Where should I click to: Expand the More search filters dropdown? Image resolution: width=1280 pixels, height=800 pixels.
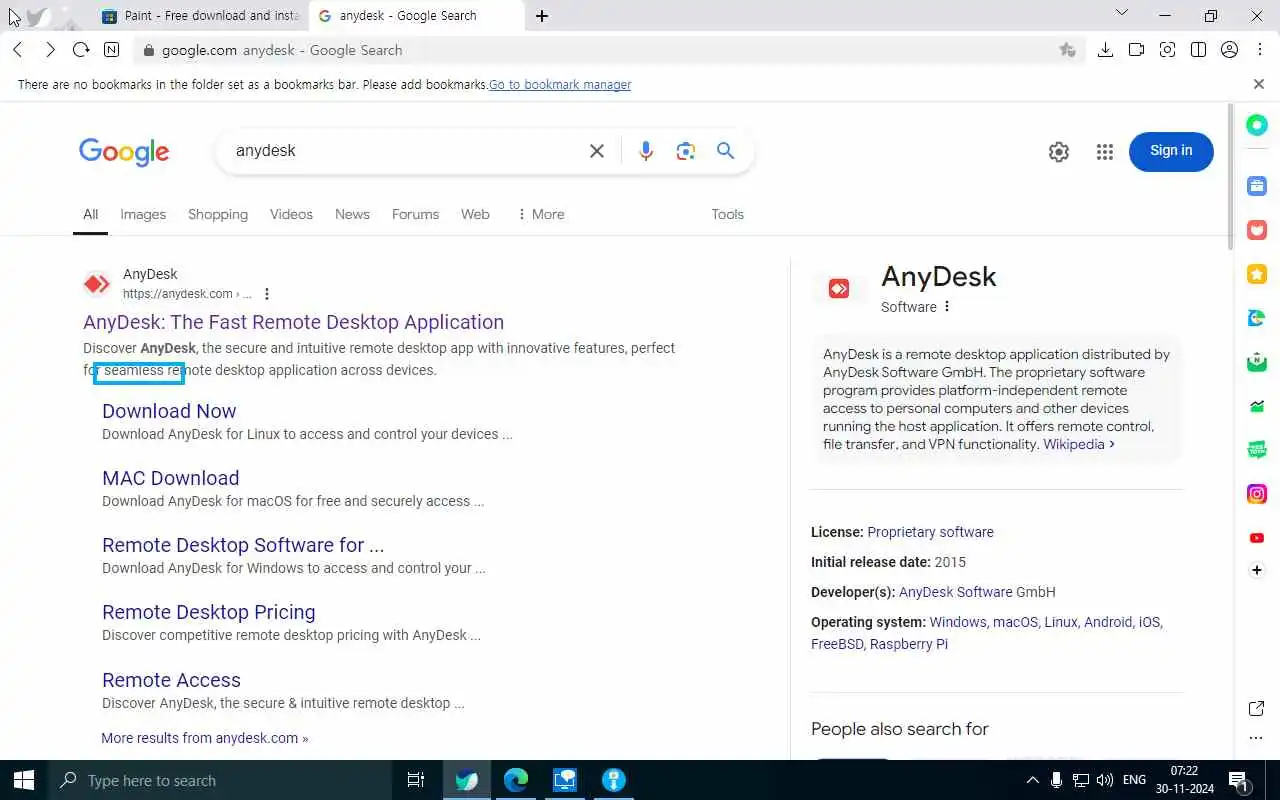[541, 214]
